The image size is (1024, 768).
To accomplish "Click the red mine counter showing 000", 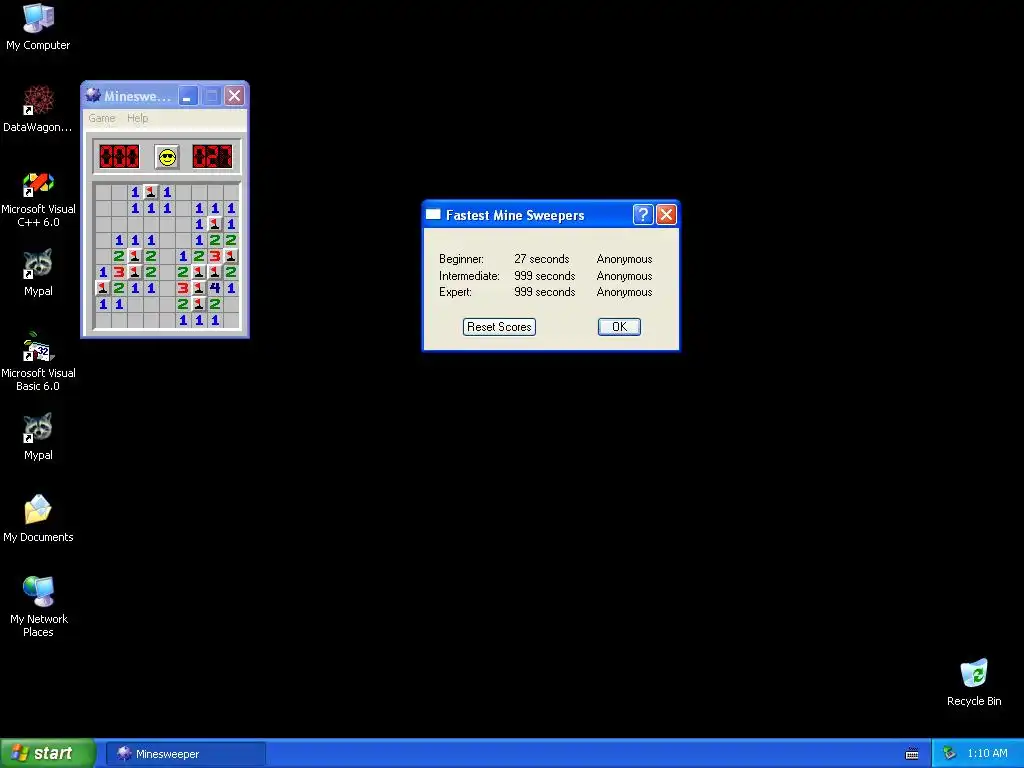I will (119, 157).
